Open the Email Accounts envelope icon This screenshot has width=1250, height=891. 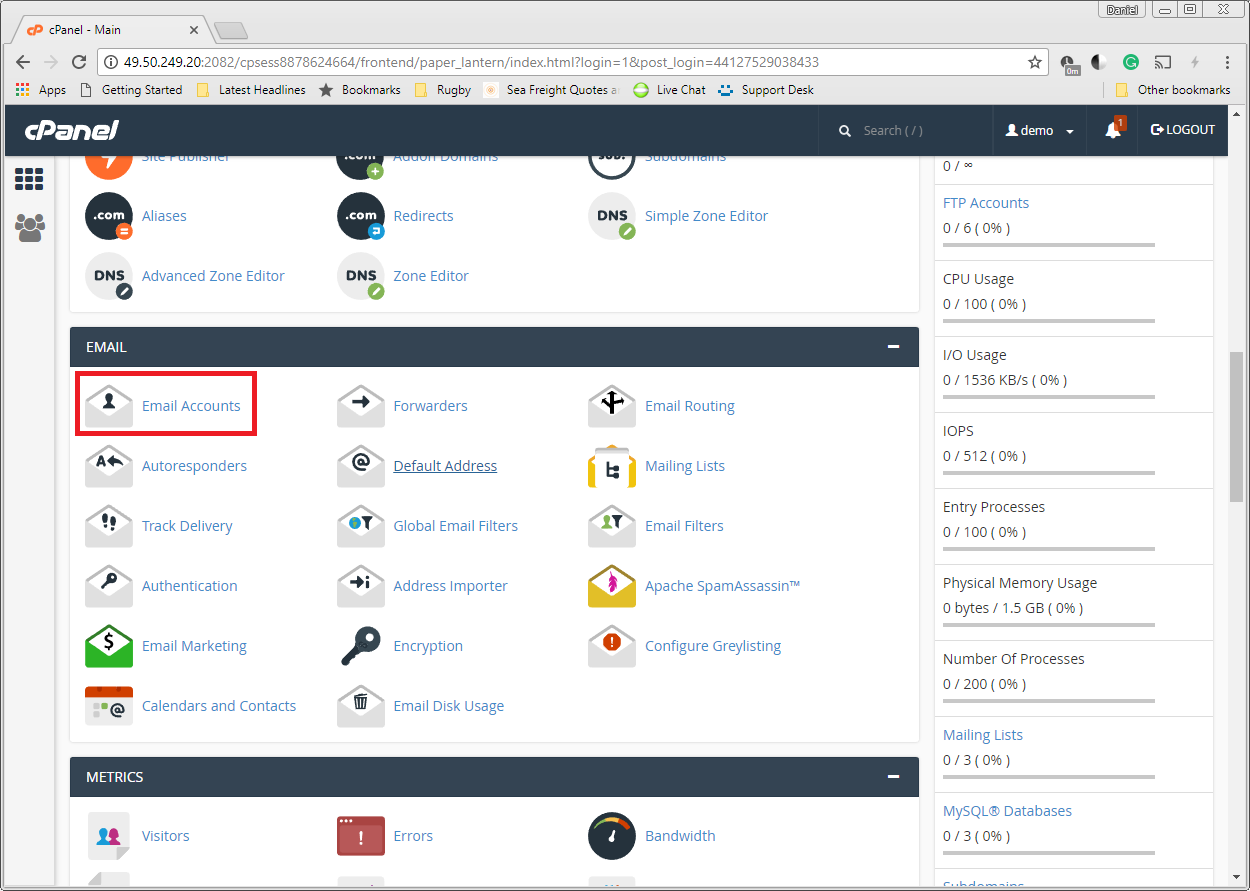109,405
